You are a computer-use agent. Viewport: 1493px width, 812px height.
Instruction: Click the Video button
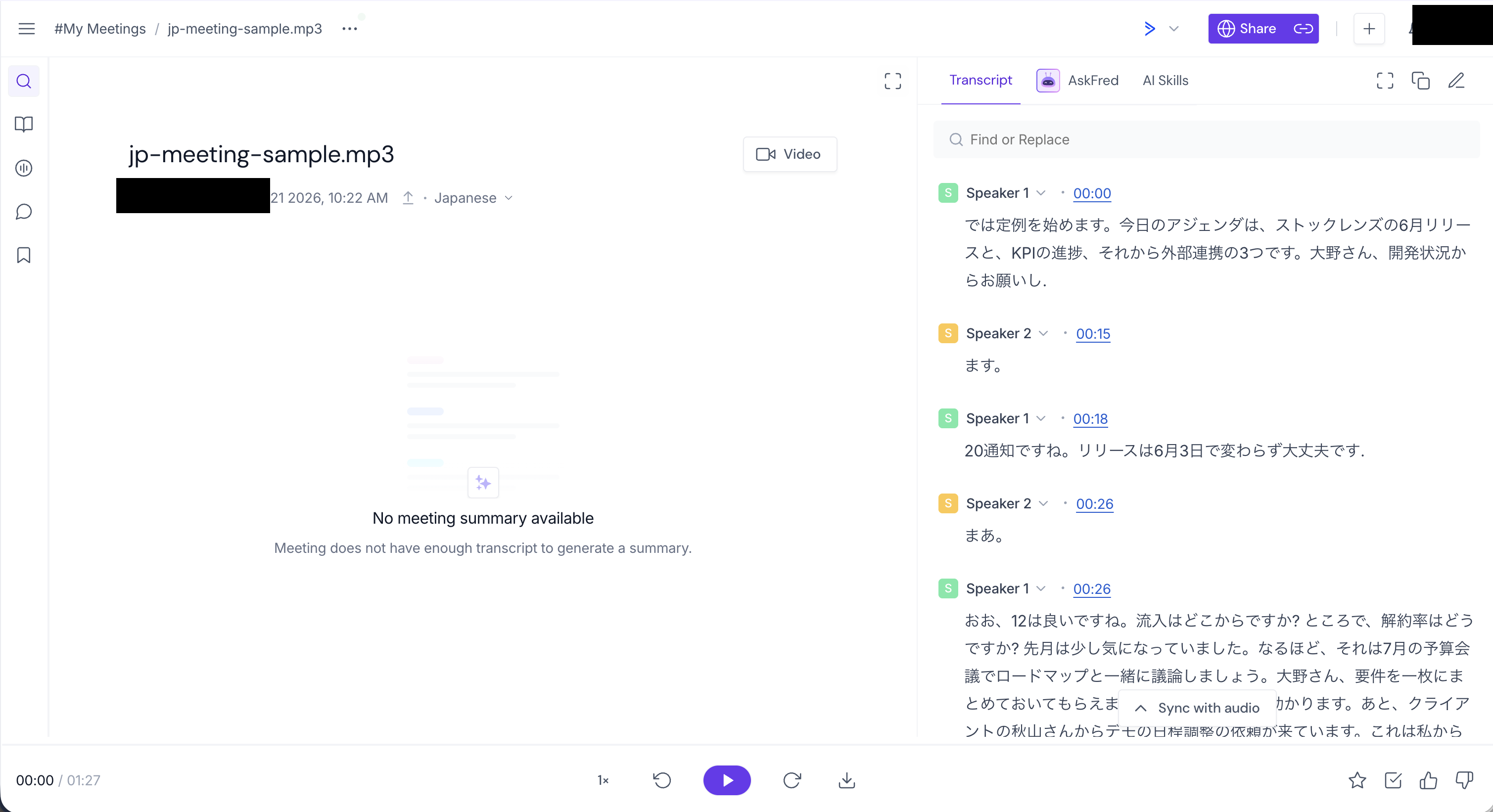(790, 154)
